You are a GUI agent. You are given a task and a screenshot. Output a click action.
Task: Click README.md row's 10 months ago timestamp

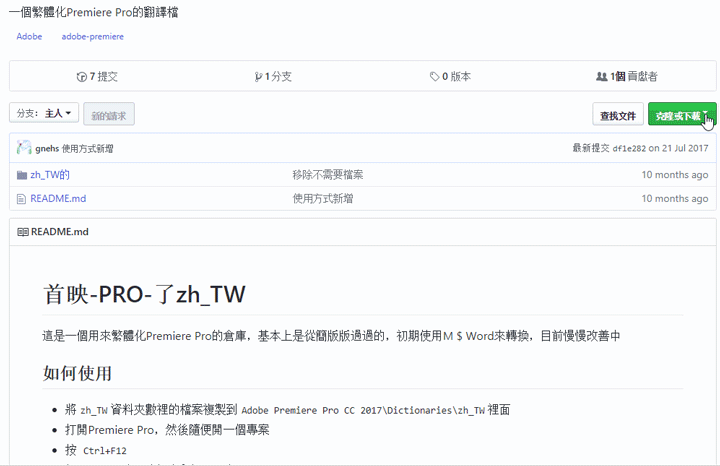[x=675, y=198]
